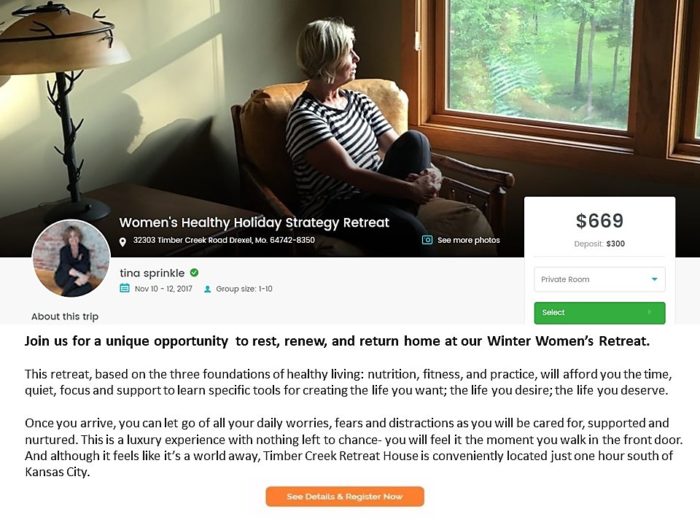Click the host's round profile photo
Screen dimensions: 700x525
point(71,258)
